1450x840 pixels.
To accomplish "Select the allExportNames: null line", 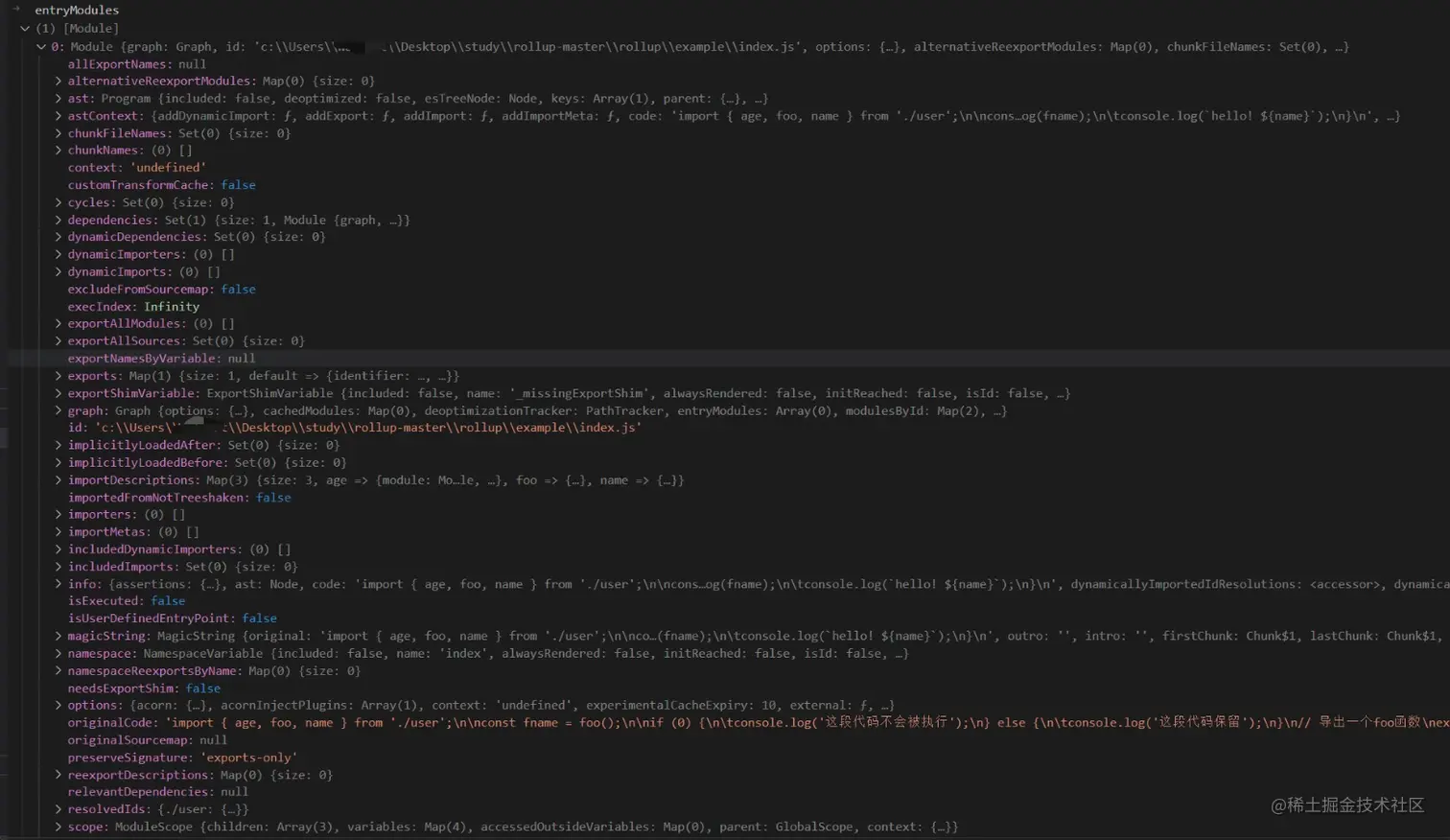I will click(137, 63).
